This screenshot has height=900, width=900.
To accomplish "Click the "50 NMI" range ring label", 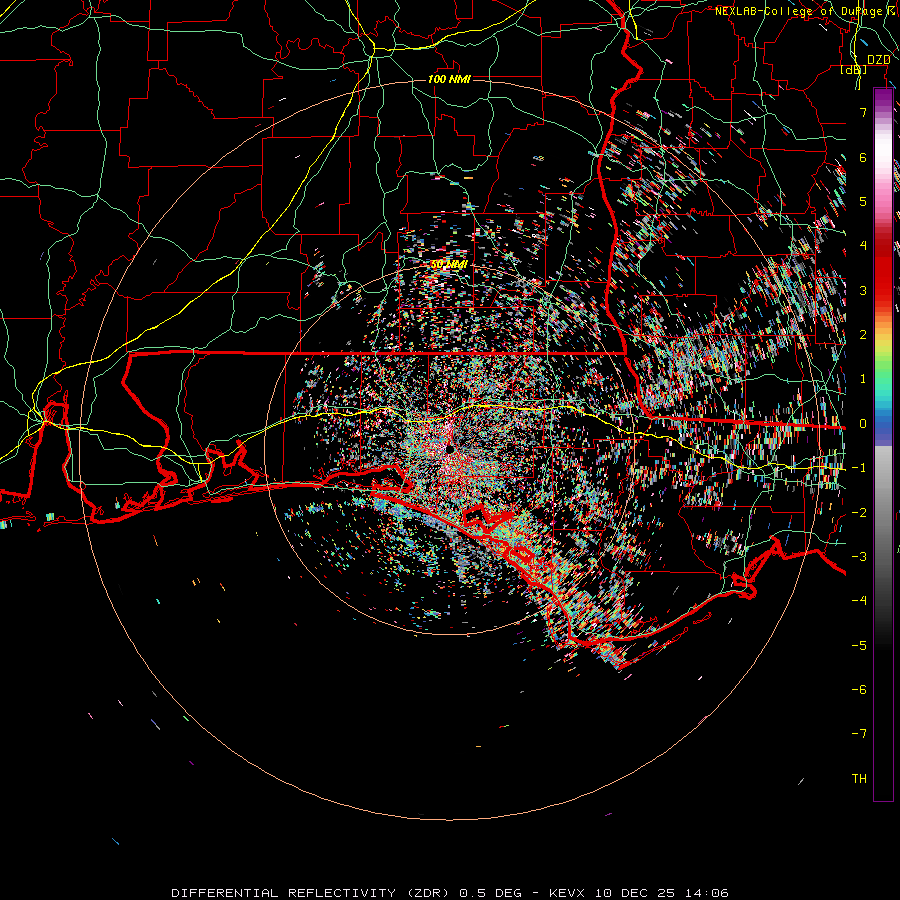I will pyautogui.click(x=449, y=264).
